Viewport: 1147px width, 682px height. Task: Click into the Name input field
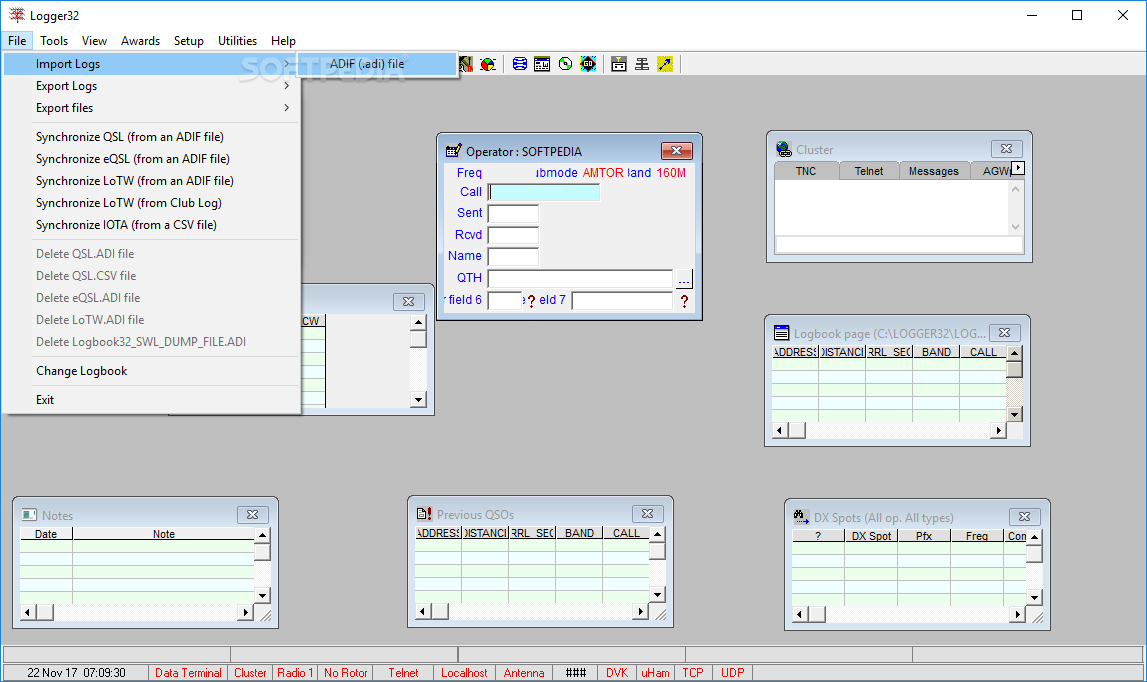(513, 256)
